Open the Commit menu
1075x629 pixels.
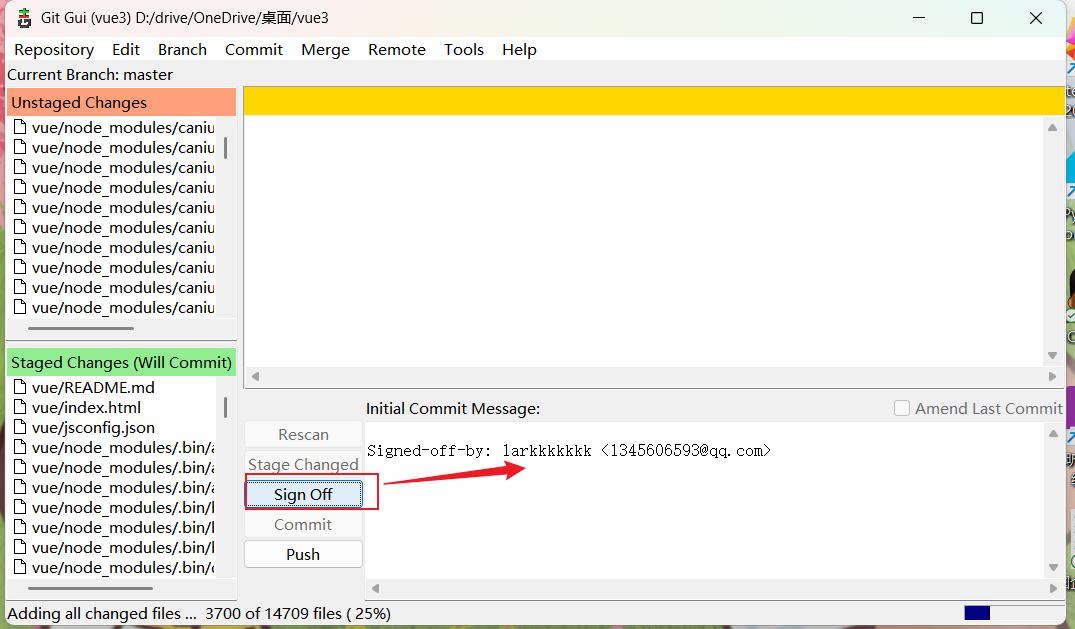[254, 49]
